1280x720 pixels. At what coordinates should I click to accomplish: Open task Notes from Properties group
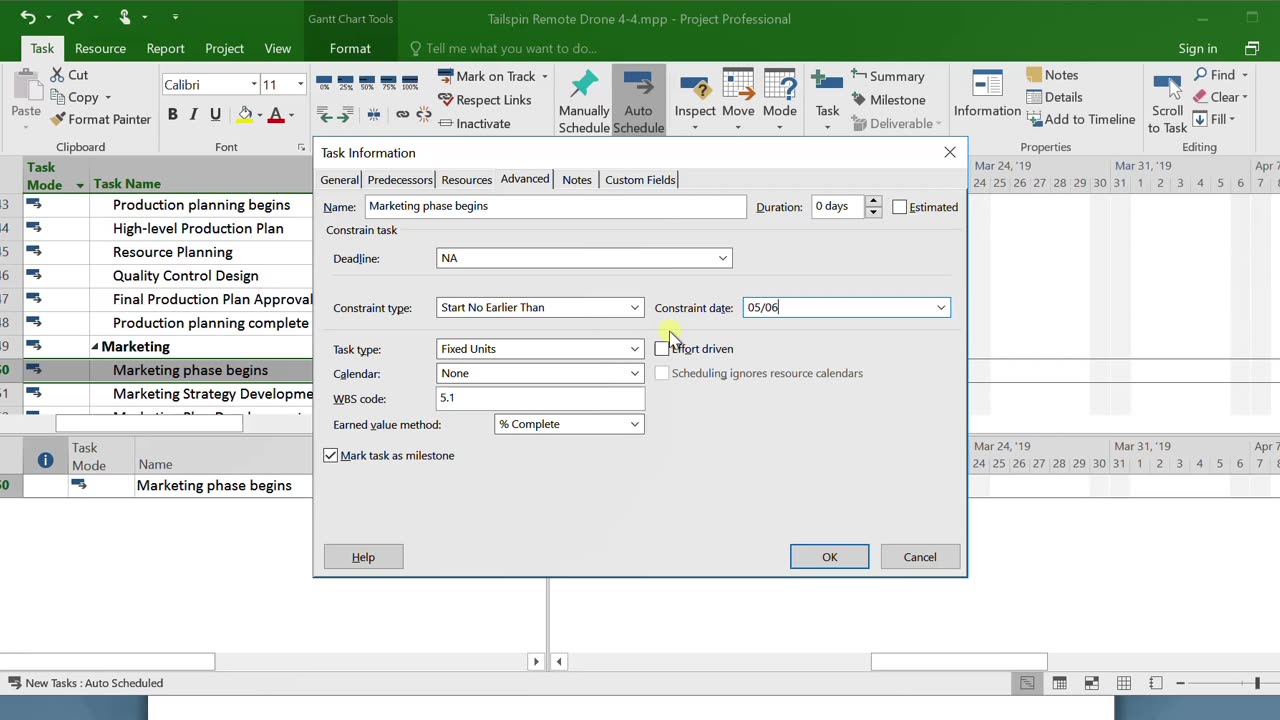1052,75
